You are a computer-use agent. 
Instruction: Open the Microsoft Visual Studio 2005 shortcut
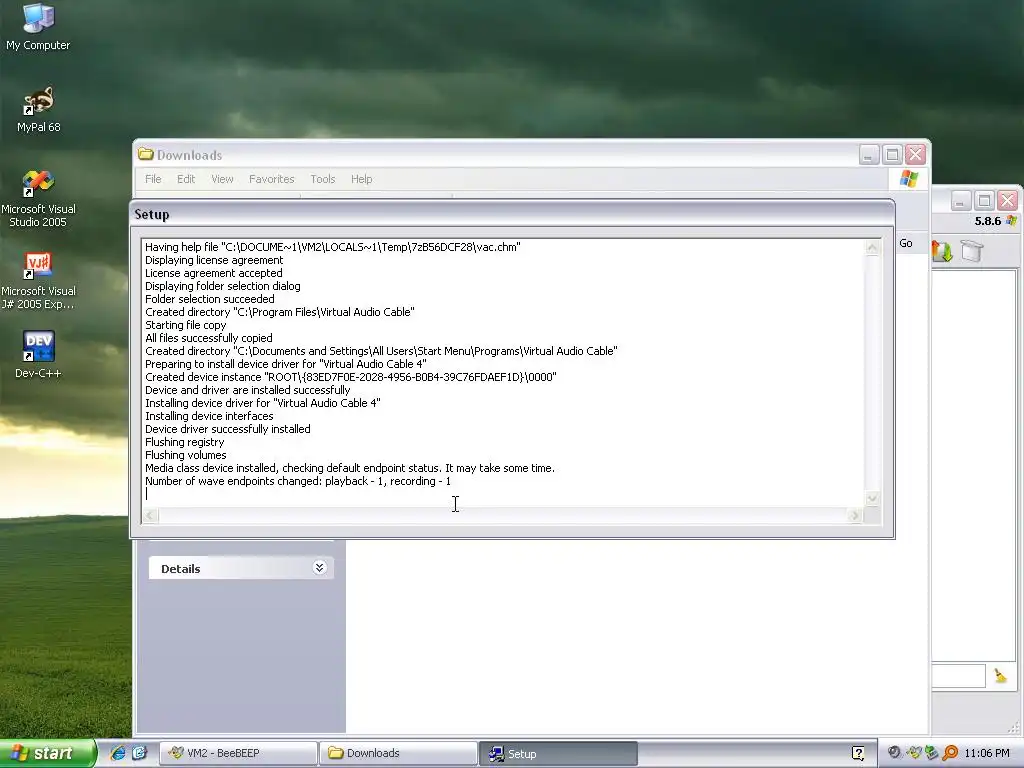tap(38, 198)
